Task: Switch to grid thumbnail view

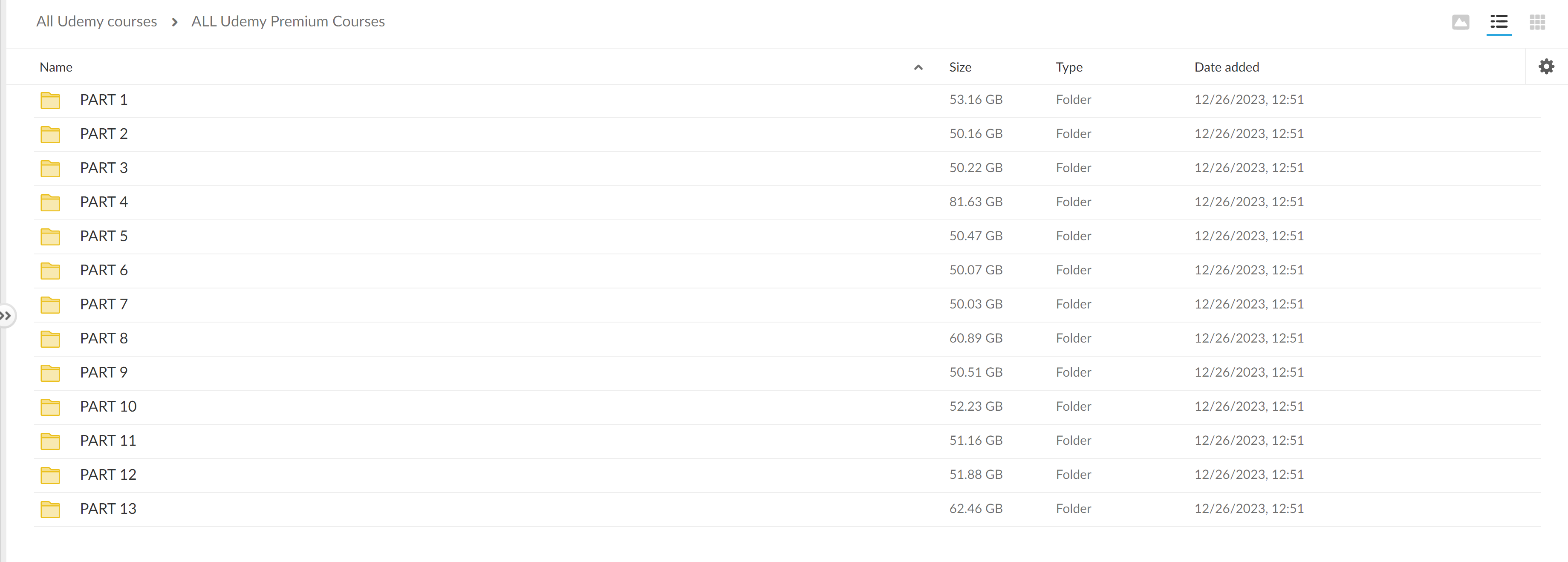Action: coord(1537,23)
